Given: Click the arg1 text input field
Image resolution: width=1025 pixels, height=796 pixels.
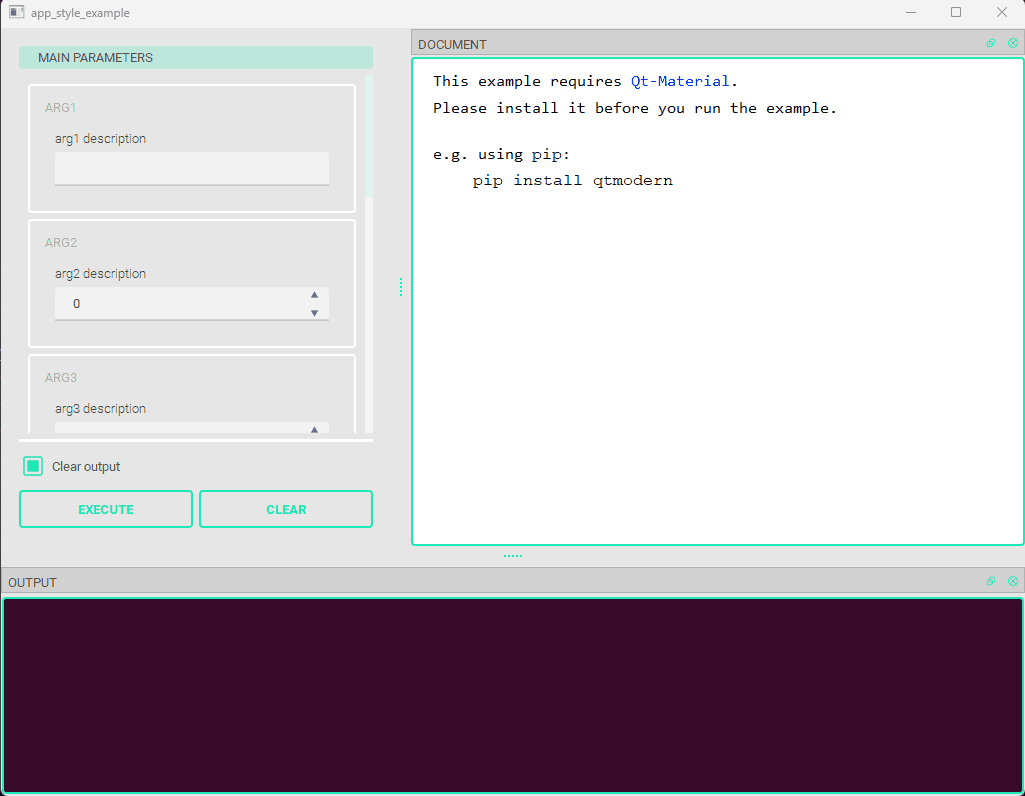Looking at the screenshot, I should (192, 169).
